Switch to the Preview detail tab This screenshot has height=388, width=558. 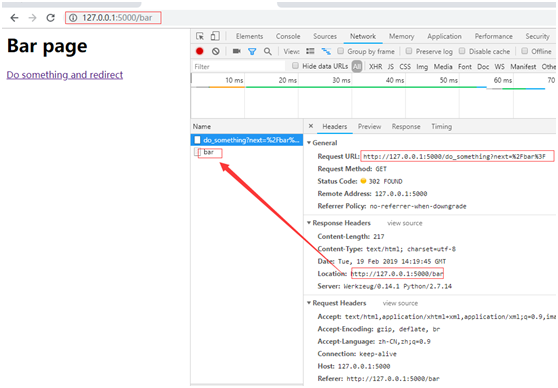369,126
